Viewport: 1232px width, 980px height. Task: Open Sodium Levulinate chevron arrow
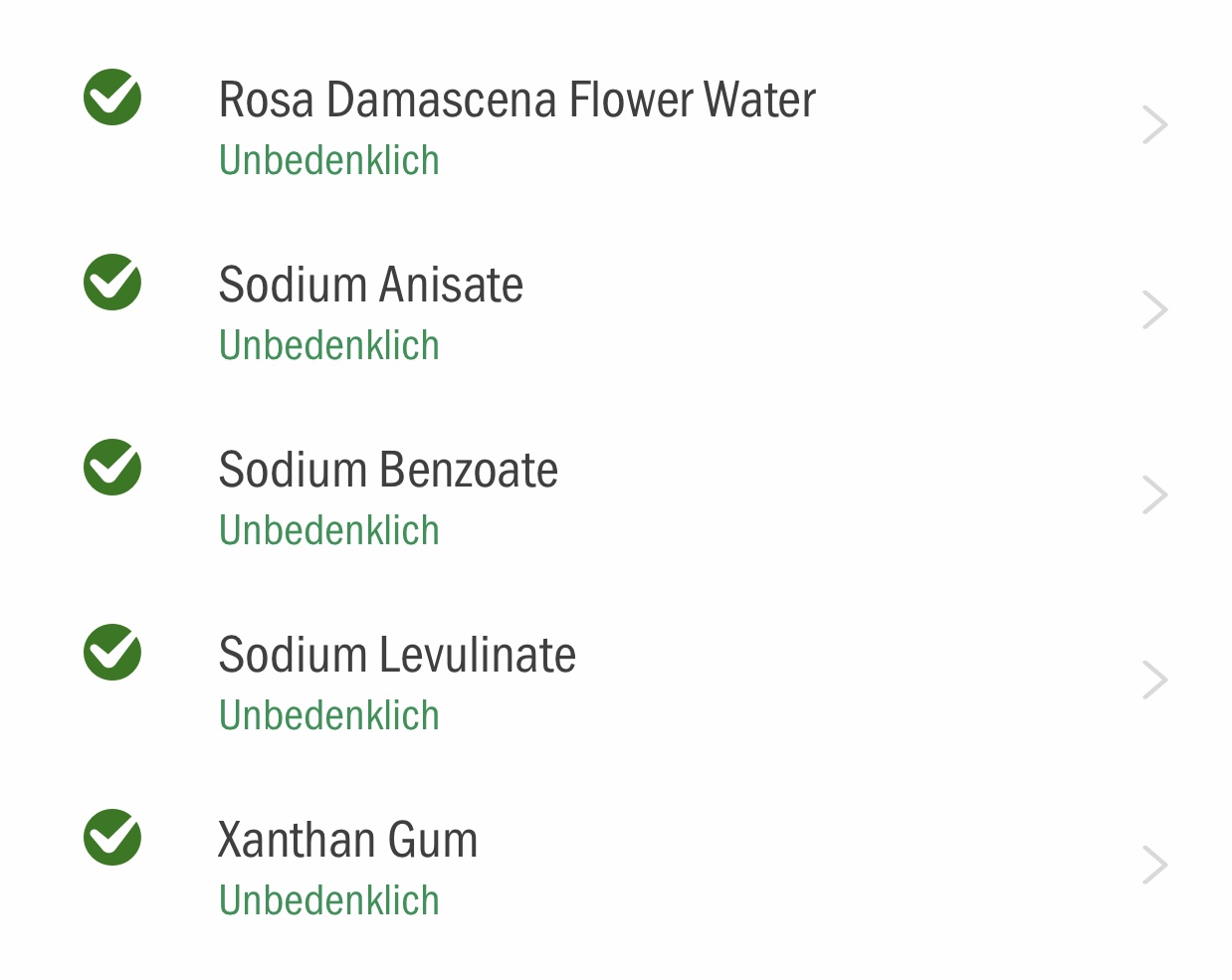(x=1154, y=681)
